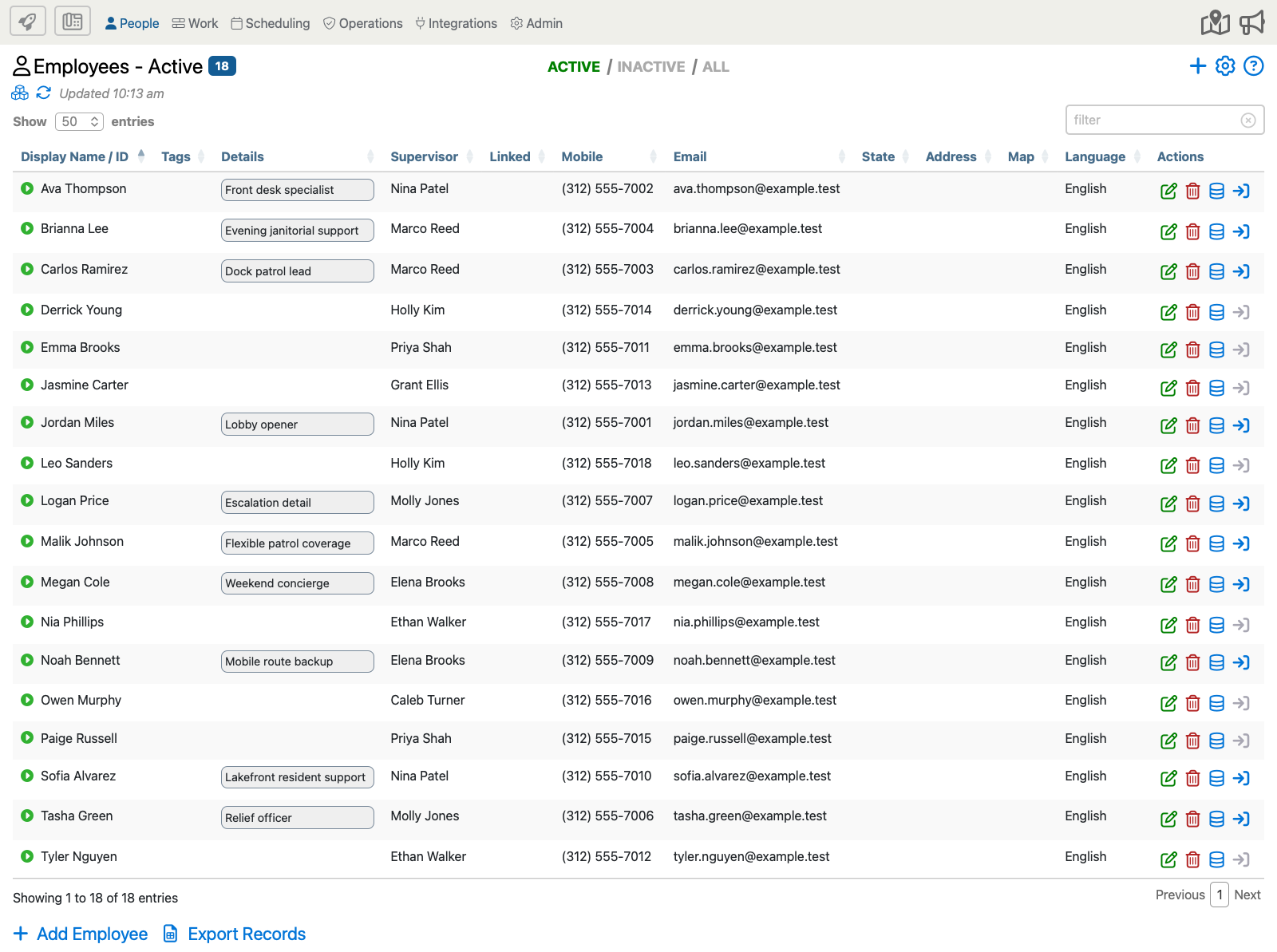Click the blue plus add icon
The height and width of the screenshot is (952, 1277).
pos(1197,66)
